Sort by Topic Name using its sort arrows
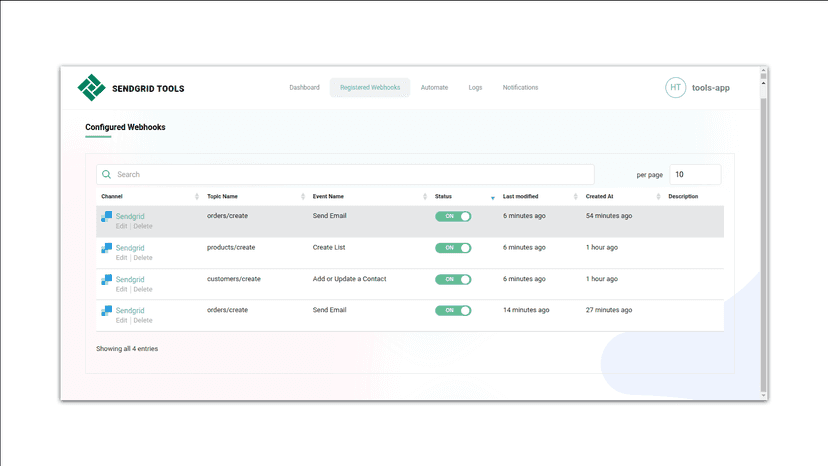Viewport: 828px width, 466px height. (x=303, y=197)
